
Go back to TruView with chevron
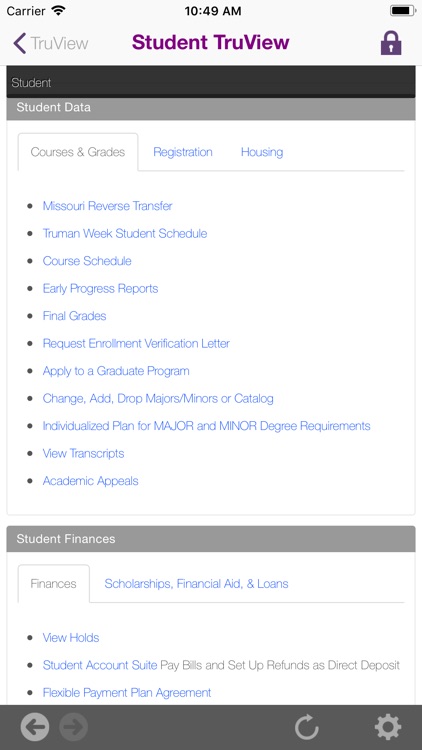pos(51,43)
